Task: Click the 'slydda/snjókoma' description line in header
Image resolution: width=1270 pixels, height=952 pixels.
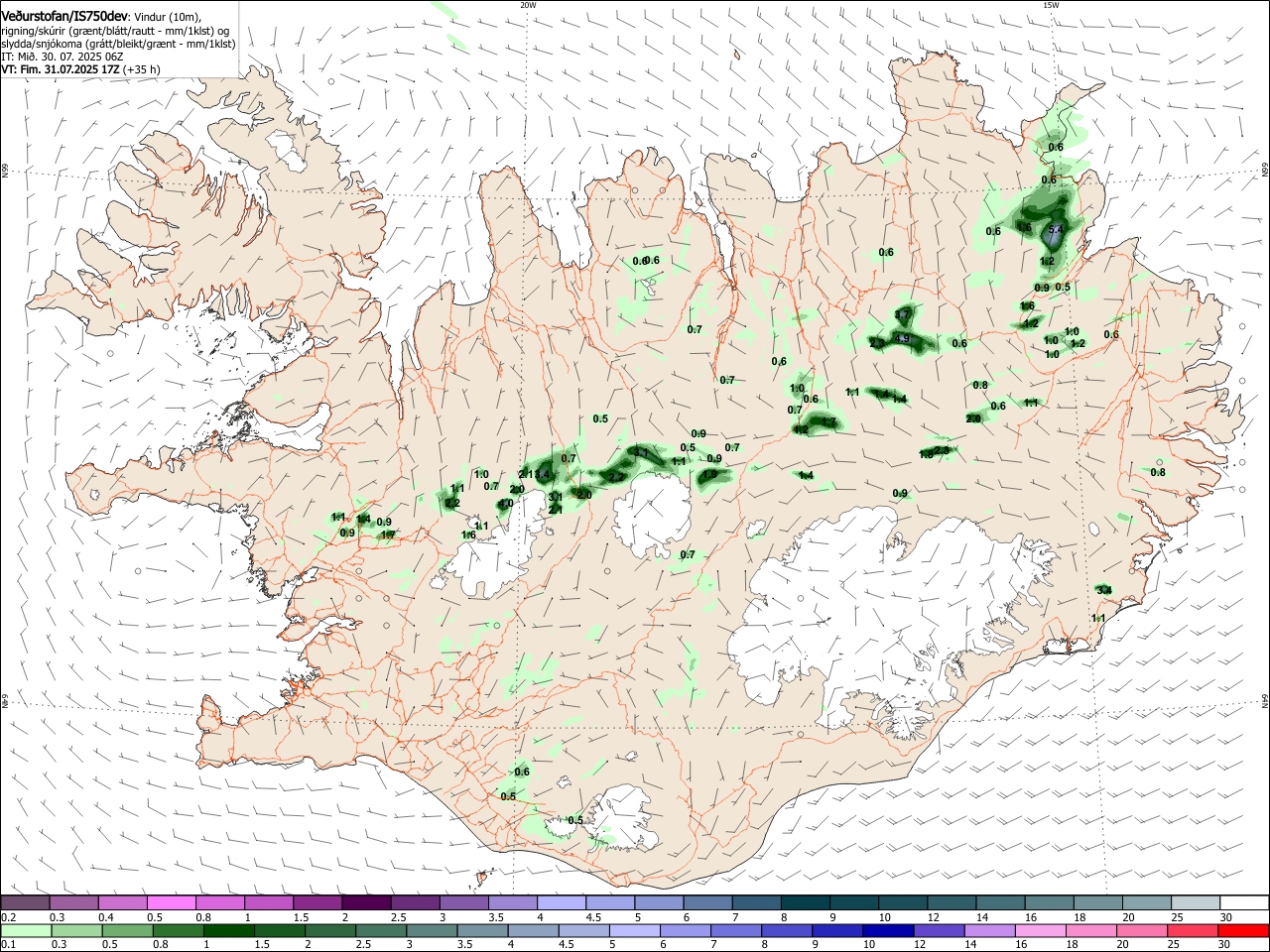Action: coord(118,44)
